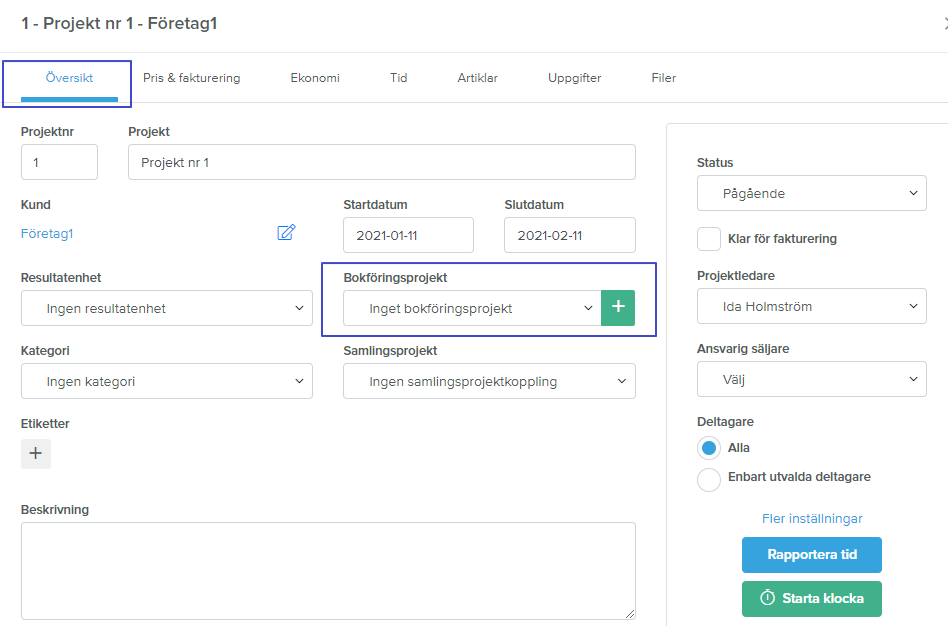Open the Tid tab
The height and width of the screenshot is (626, 948).
[x=398, y=78]
